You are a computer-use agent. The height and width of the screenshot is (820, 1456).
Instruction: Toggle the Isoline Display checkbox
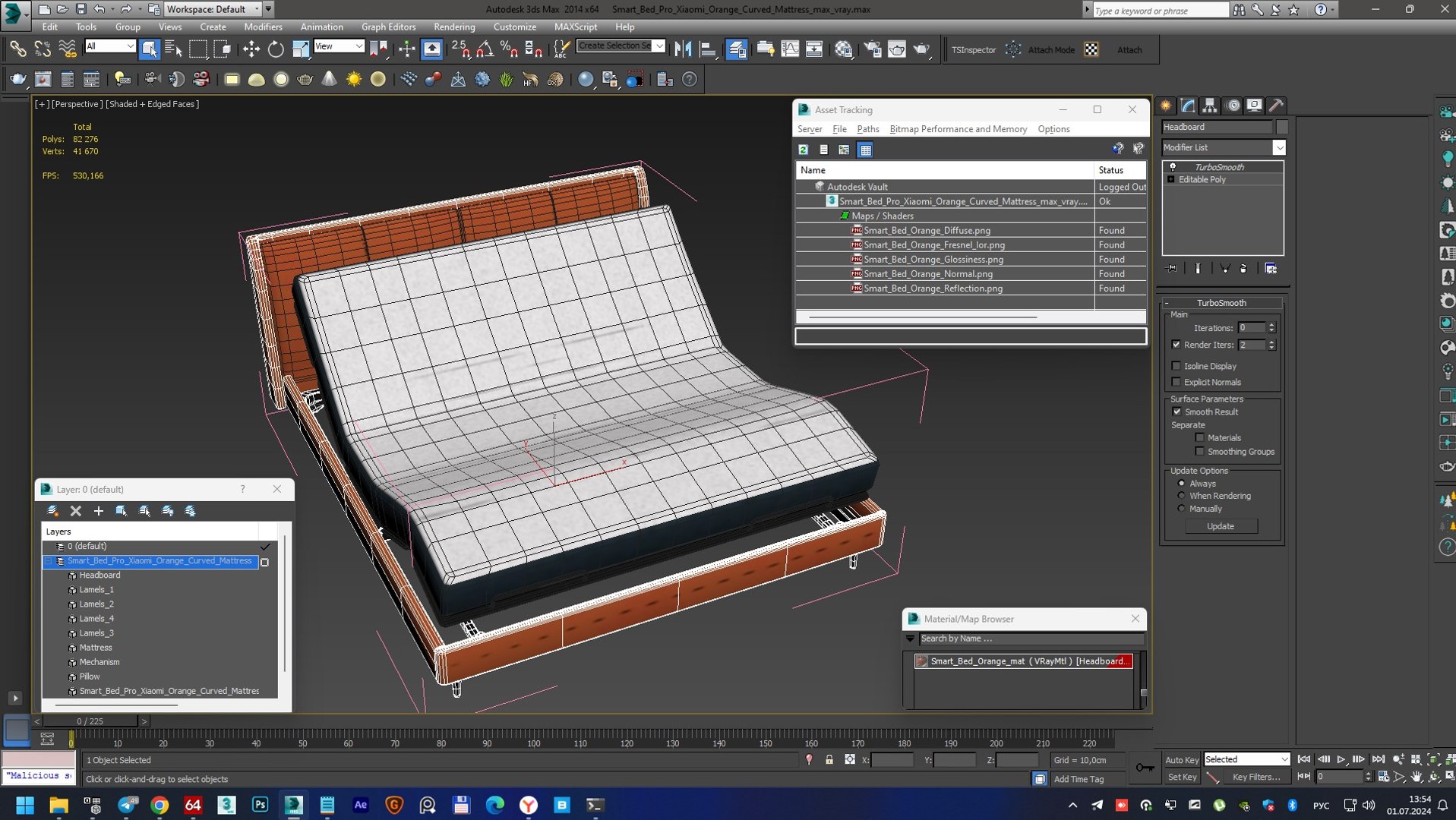click(1176, 366)
